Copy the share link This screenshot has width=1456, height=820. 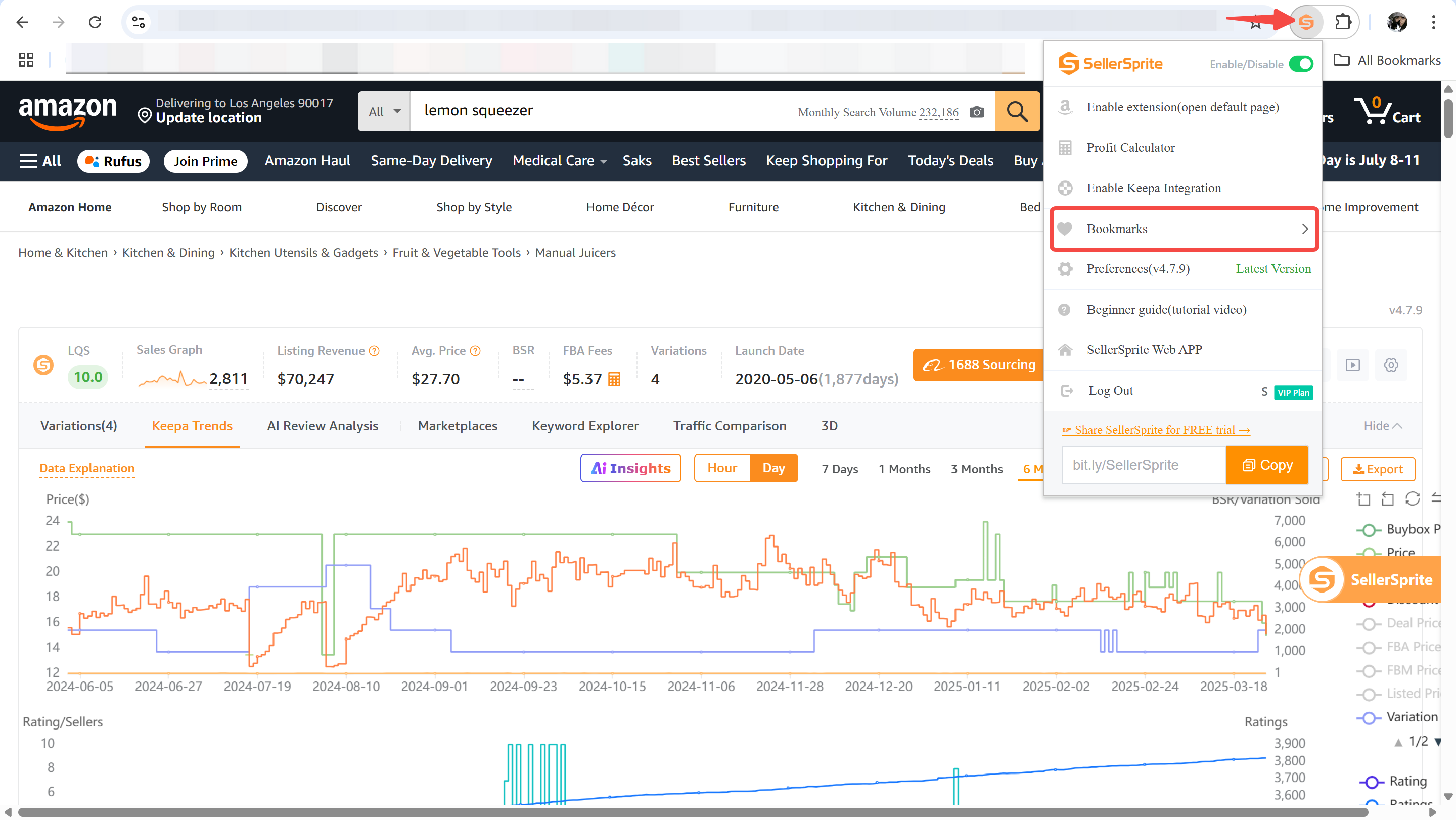[1266, 465]
